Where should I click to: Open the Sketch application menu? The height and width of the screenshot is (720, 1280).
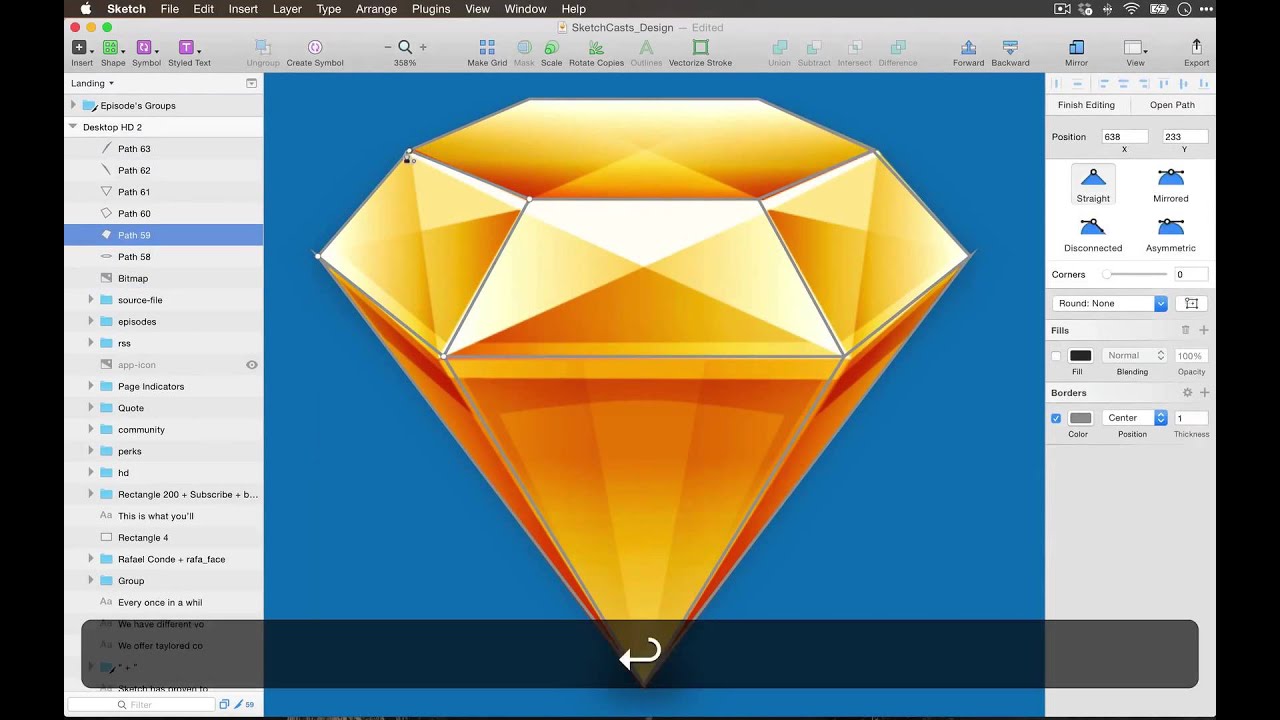127,9
